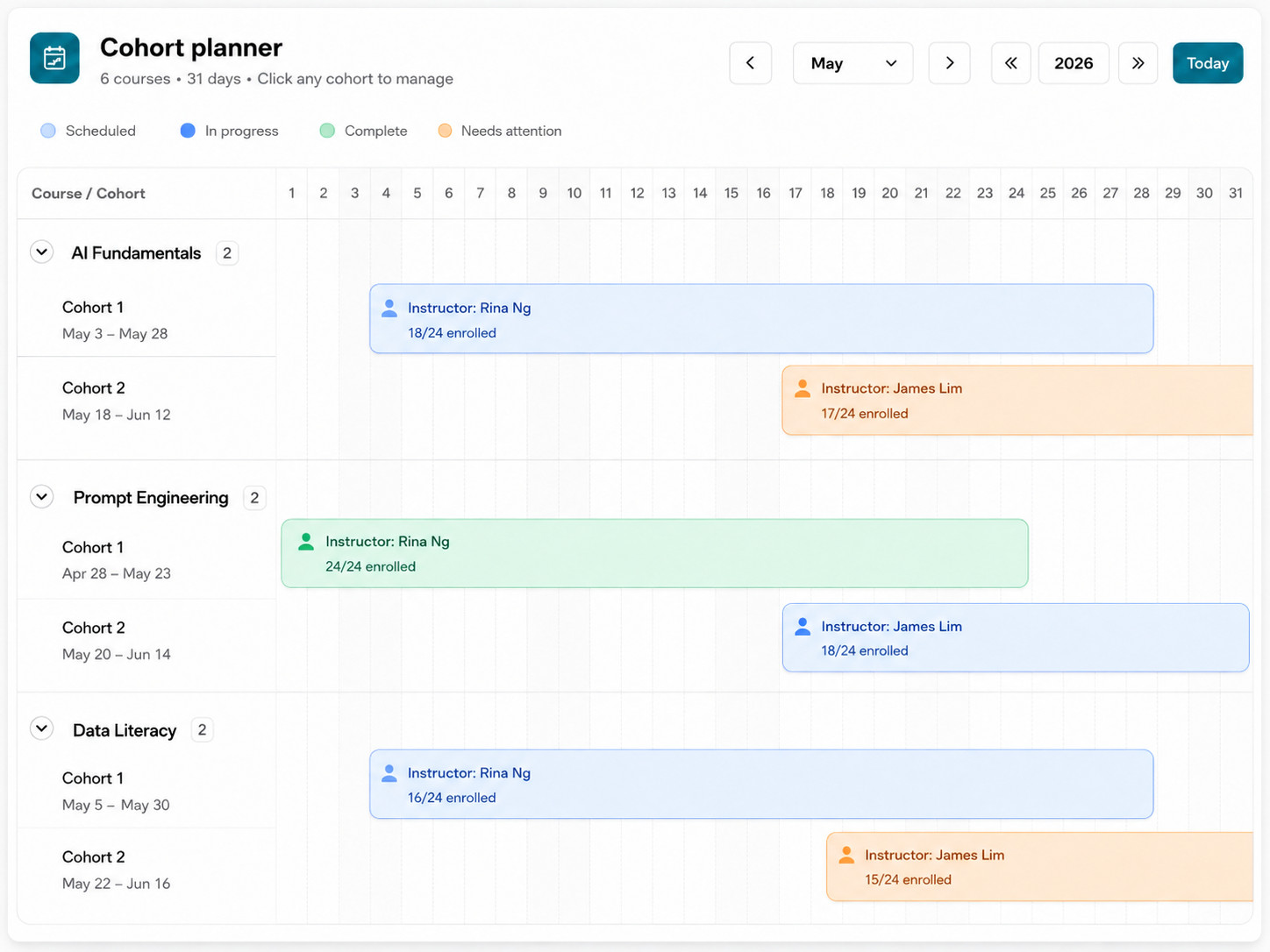Click day 25 column header
The image size is (1270, 952).
tap(1048, 193)
